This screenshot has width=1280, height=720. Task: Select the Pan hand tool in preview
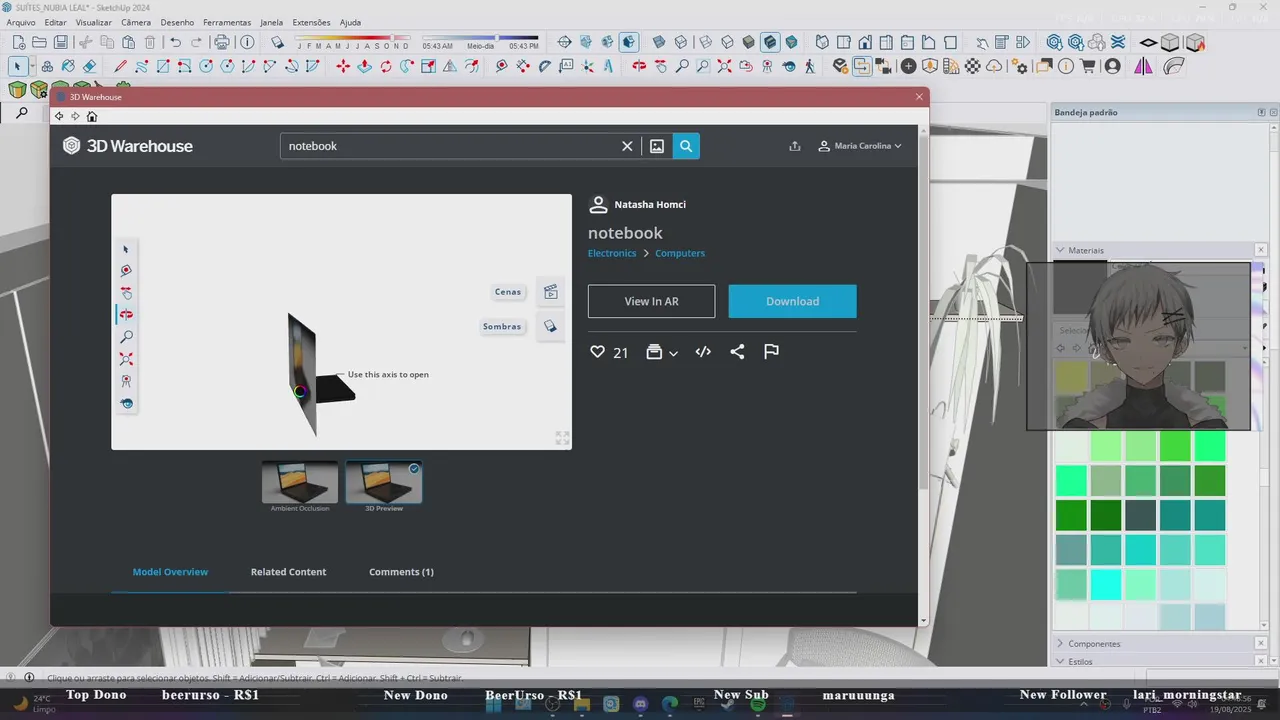point(126,293)
